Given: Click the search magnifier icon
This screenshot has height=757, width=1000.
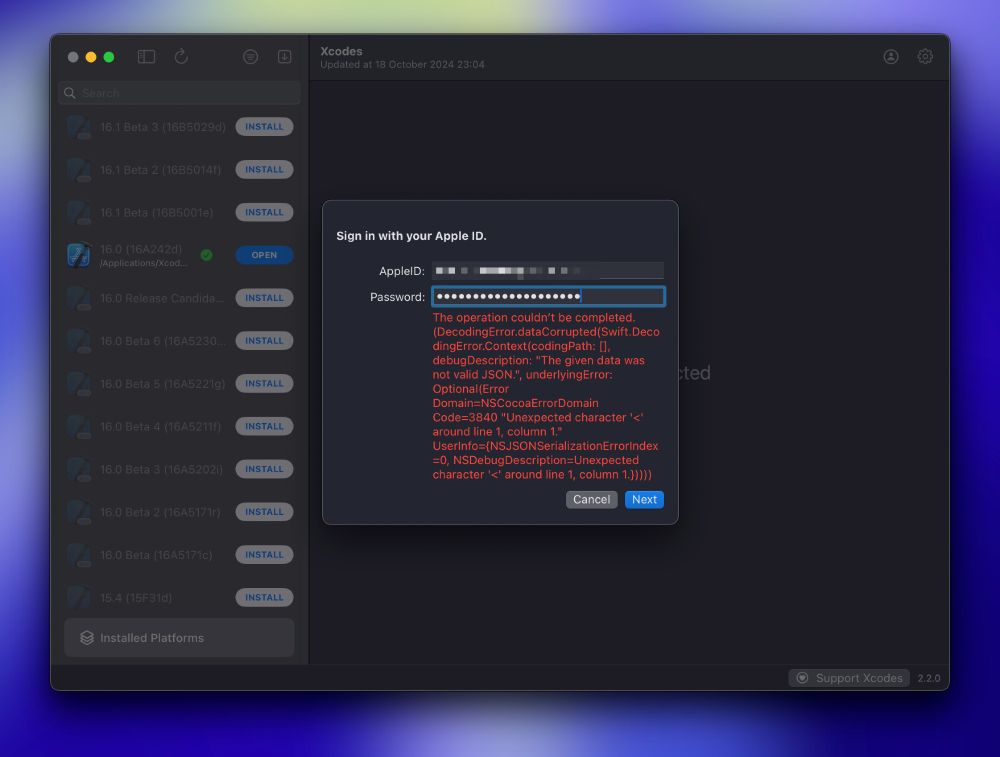Looking at the screenshot, I should click(x=70, y=93).
